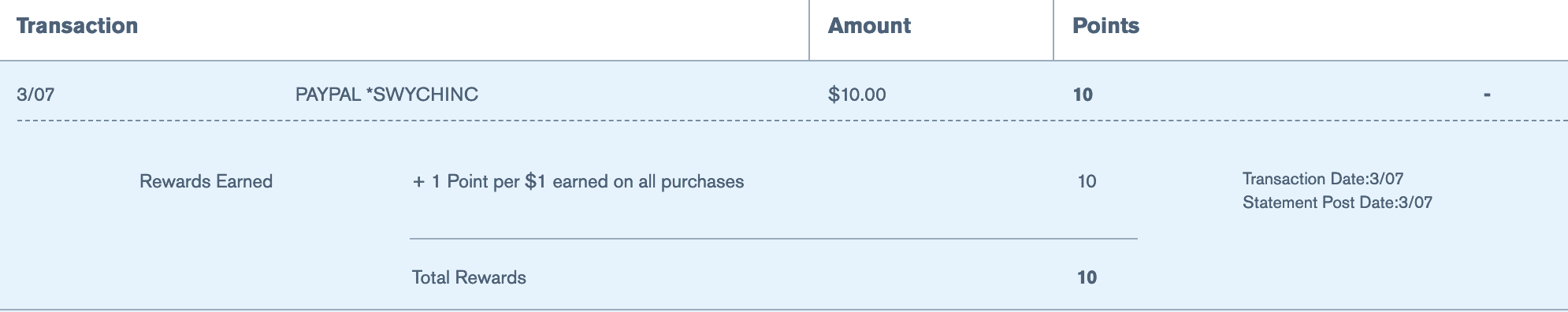Click the Statement Post Date:3/07 text
Image resolution: width=1568 pixels, height=312 pixels.
[1337, 202]
